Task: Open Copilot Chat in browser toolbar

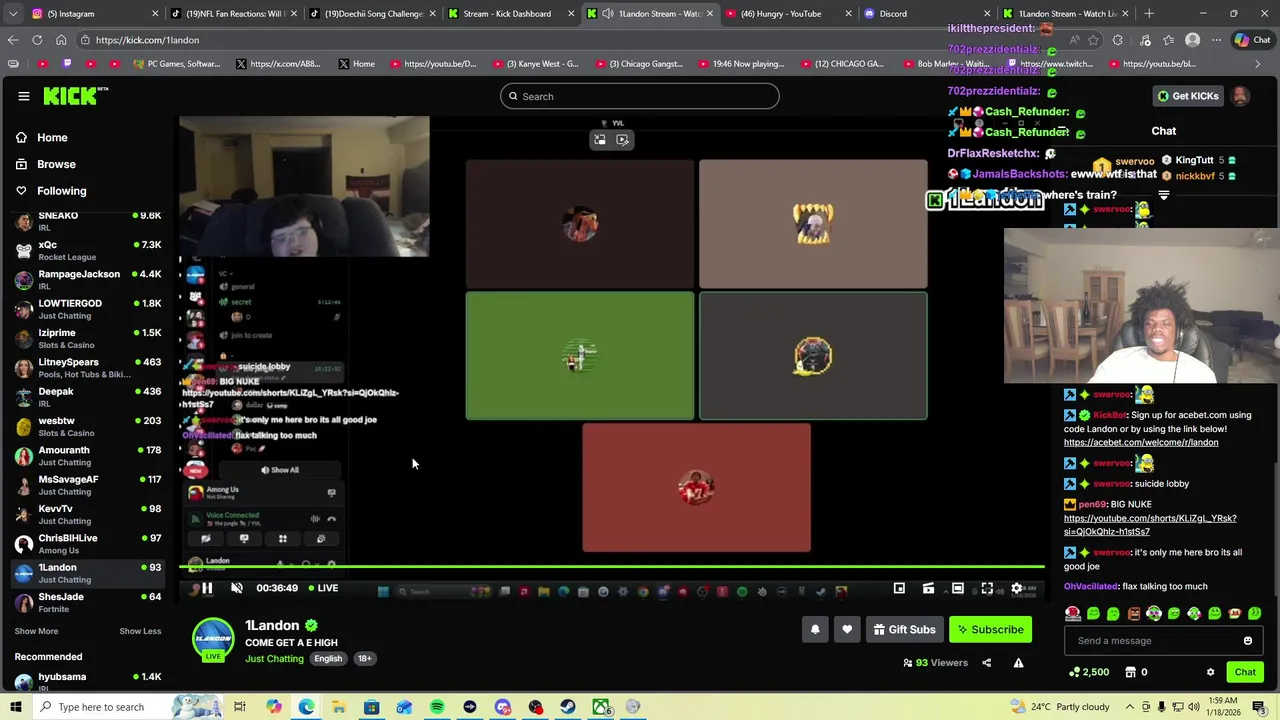Action: point(1253,40)
